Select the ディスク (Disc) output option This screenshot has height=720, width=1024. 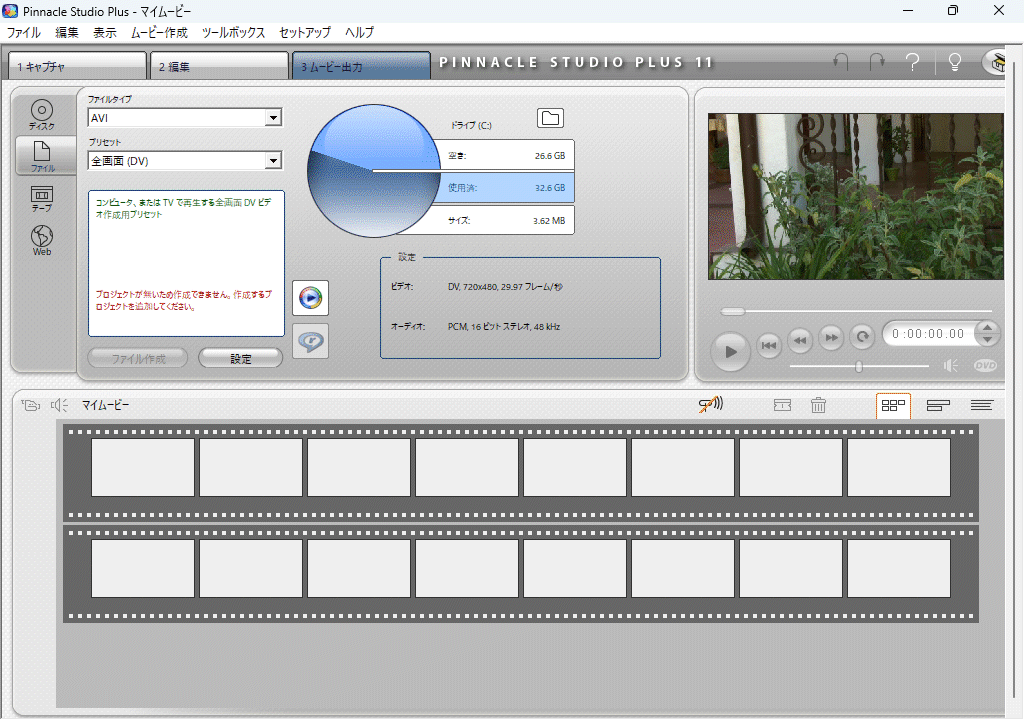pyautogui.click(x=42, y=114)
